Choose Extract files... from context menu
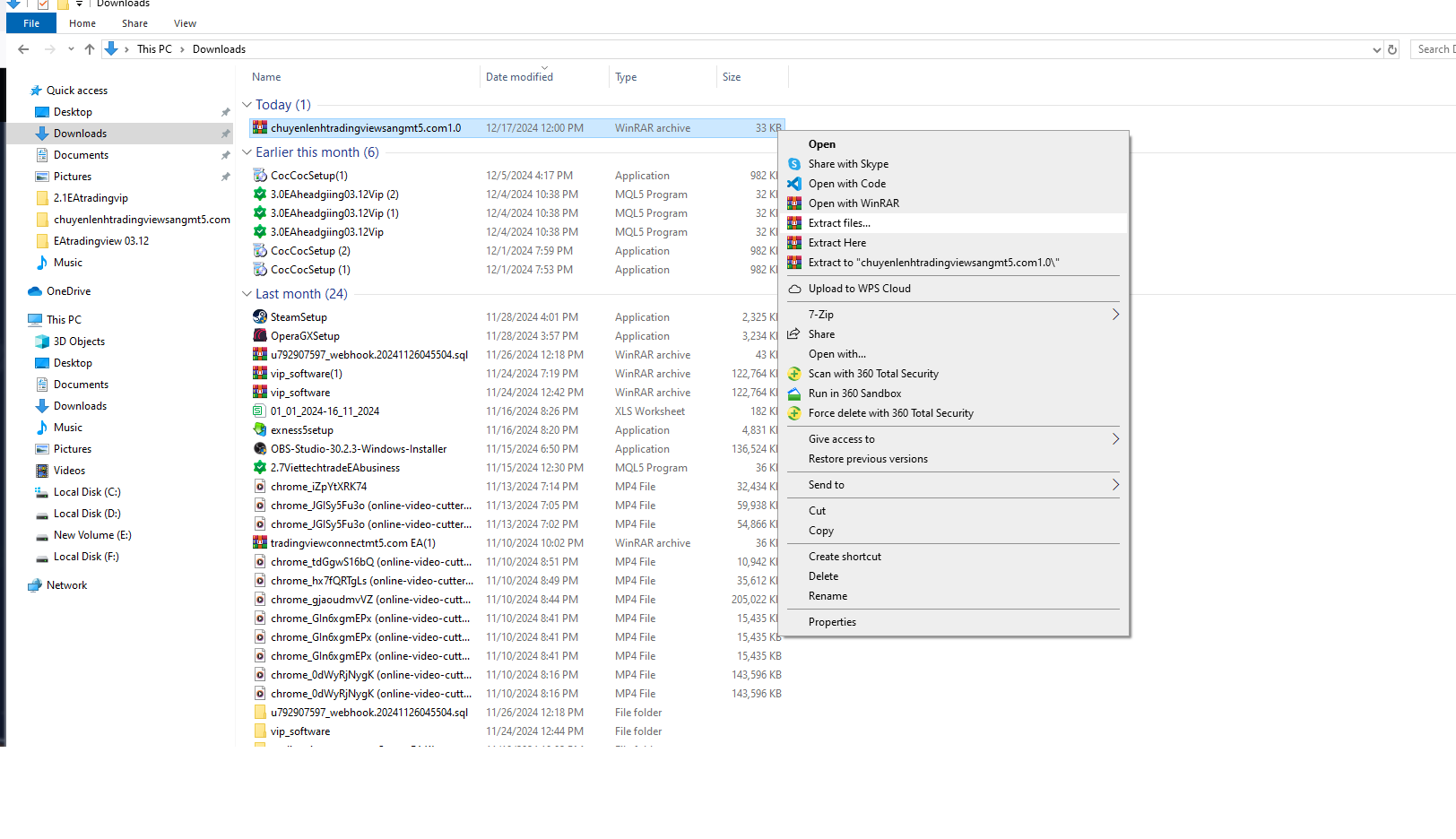The width and height of the screenshot is (1456, 839). pyautogui.click(x=839, y=223)
